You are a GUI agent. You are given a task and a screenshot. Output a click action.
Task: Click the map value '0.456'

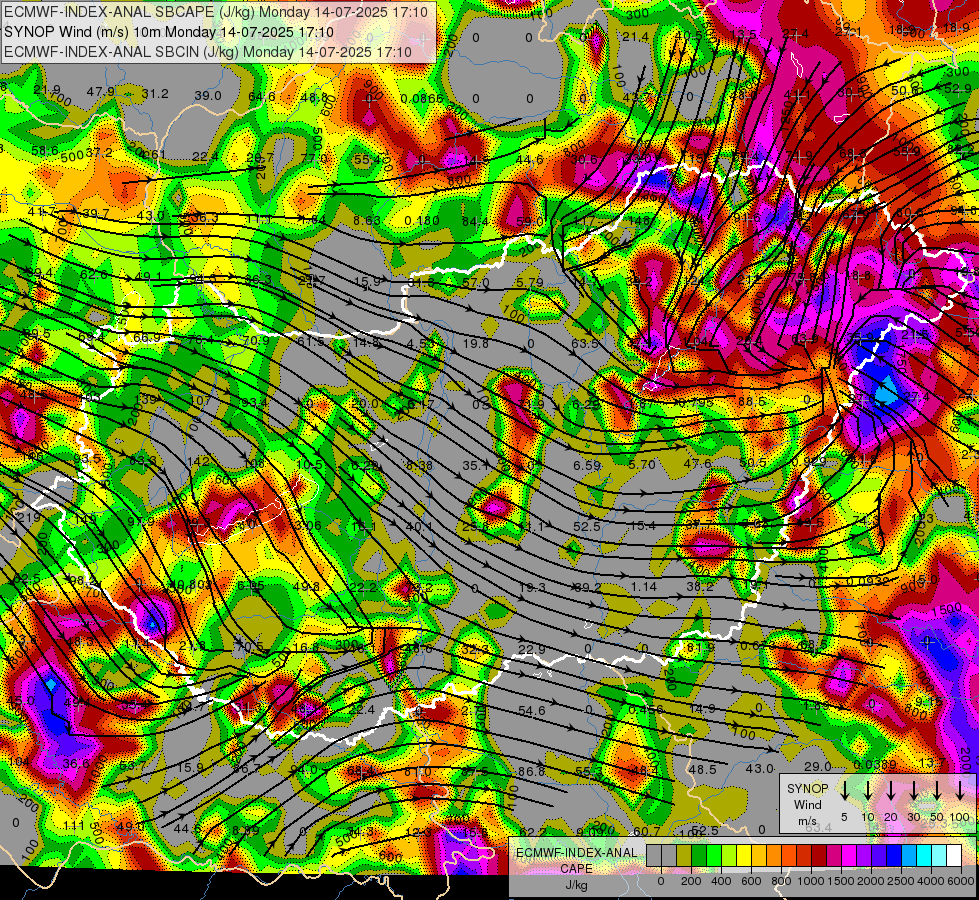(x=646, y=710)
